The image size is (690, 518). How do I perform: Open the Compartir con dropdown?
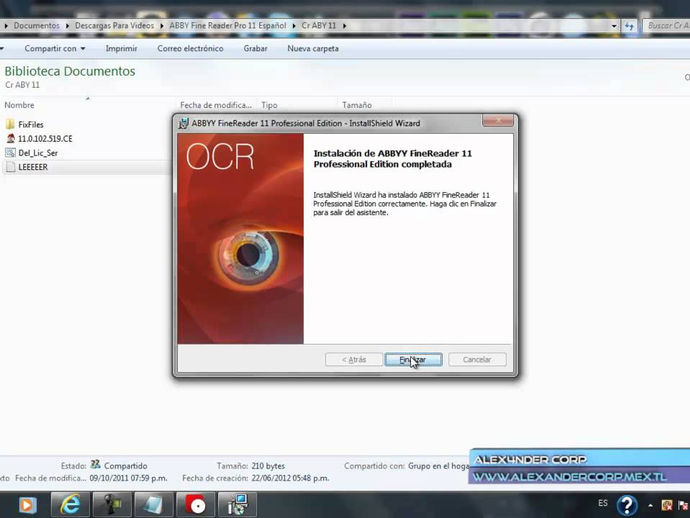click(x=55, y=48)
